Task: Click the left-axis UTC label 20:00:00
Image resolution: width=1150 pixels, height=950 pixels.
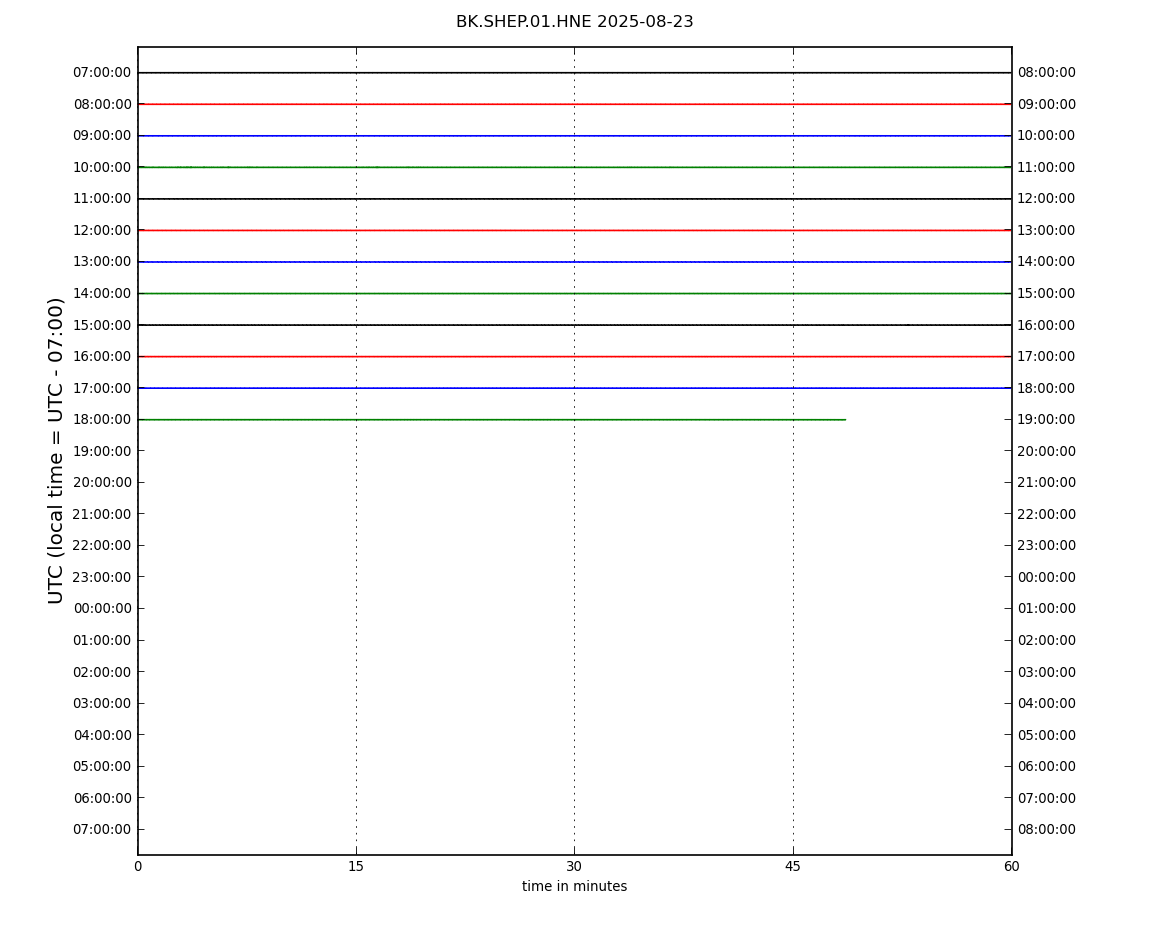Action: pos(102,483)
